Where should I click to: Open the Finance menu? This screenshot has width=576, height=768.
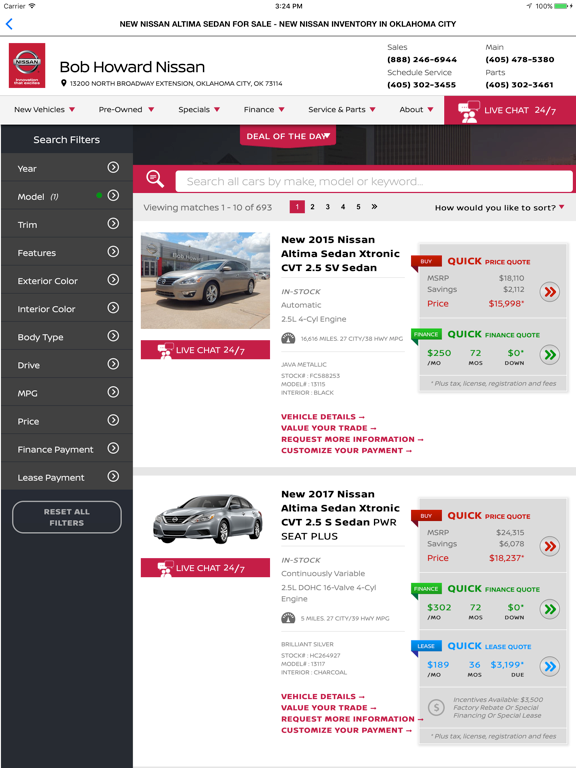pos(264,110)
